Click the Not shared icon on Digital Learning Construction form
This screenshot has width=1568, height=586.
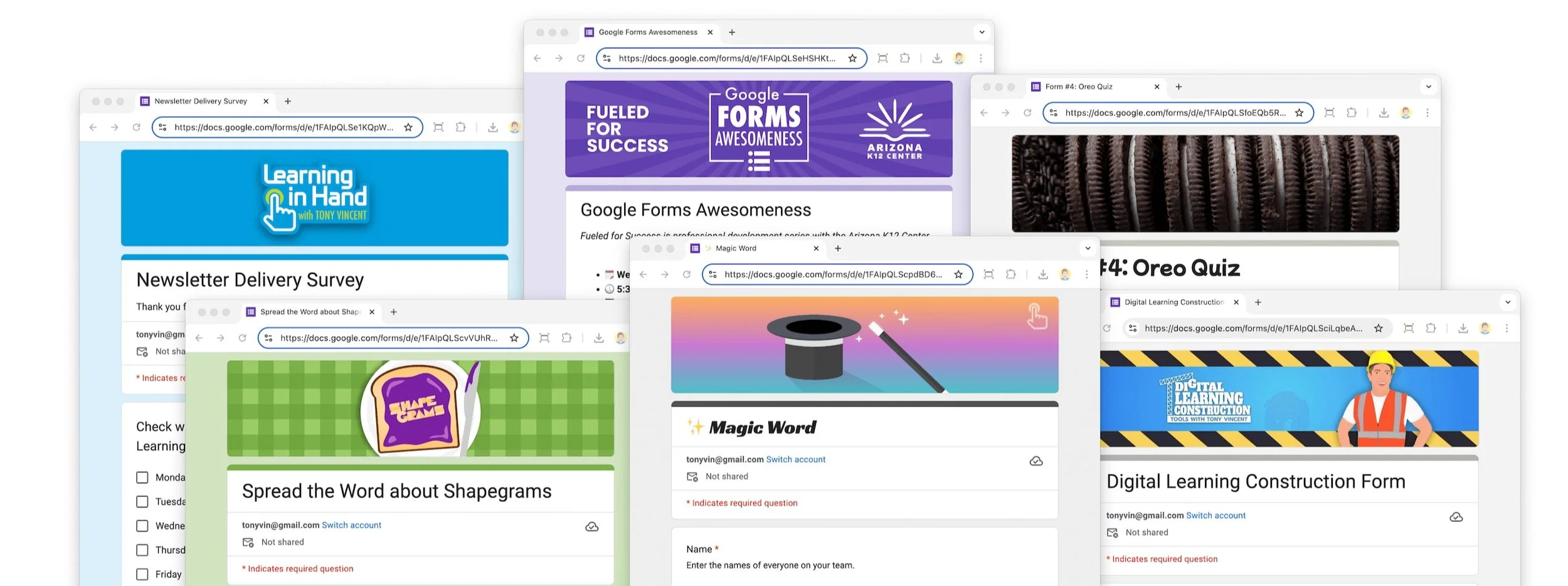(x=1113, y=532)
